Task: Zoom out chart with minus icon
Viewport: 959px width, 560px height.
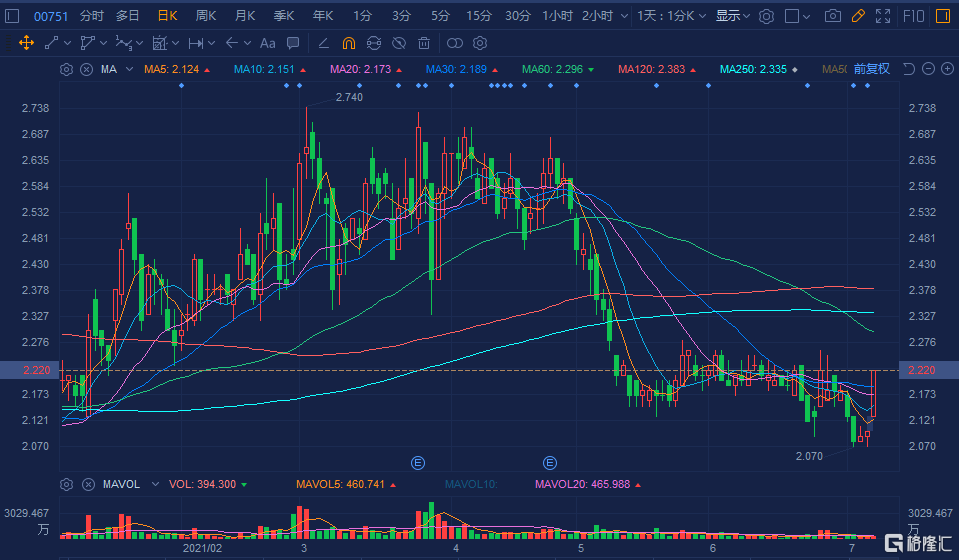Action: [928, 68]
